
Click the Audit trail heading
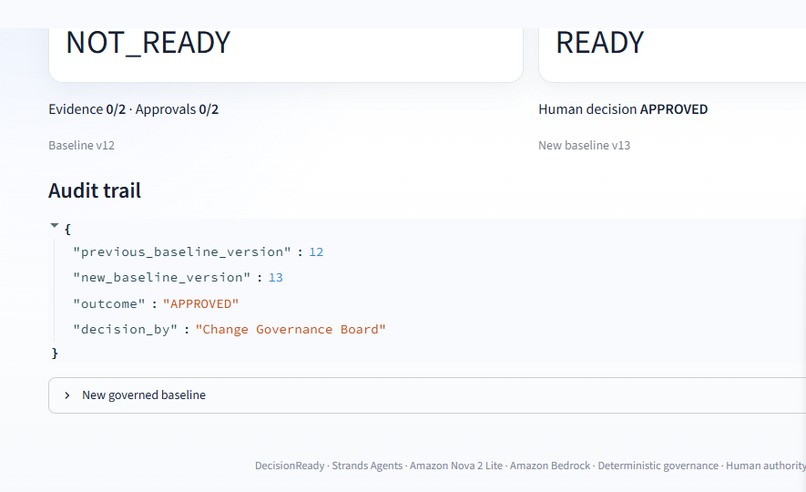(x=95, y=191)
